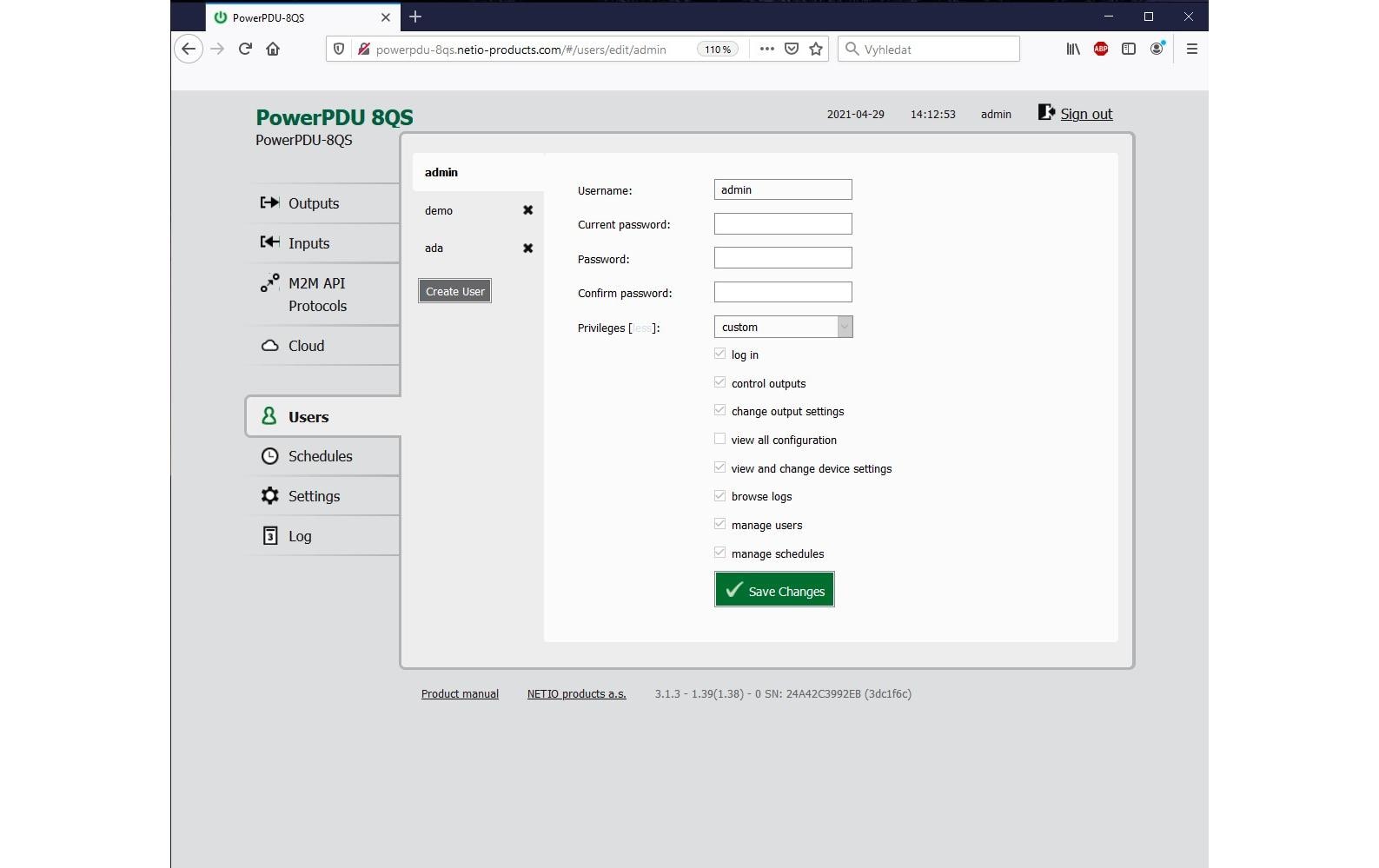Toggle control outputs checkbox
1379x868 pixels.
(x=719, y=382)
